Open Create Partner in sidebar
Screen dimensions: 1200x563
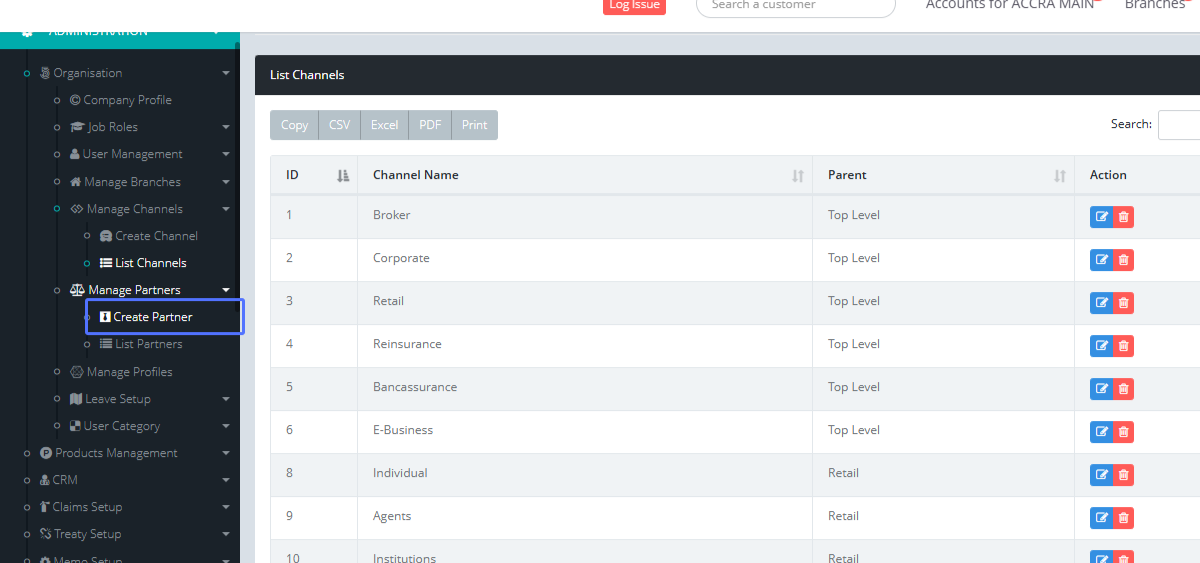(152, 317)
